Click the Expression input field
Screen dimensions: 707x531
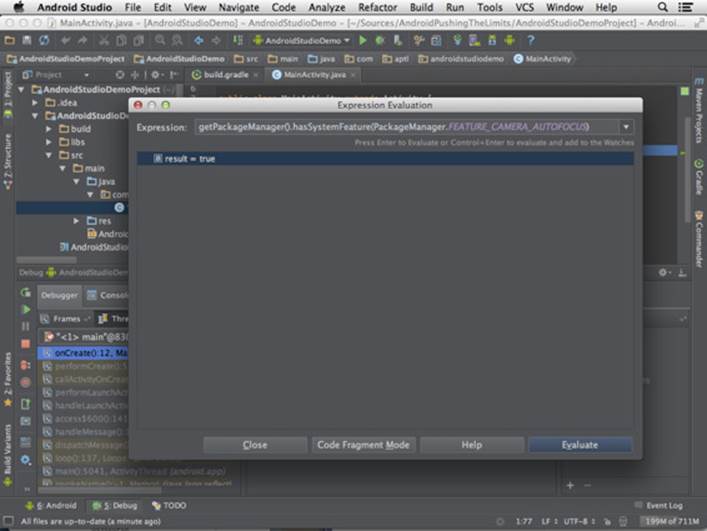pos(408,127)
